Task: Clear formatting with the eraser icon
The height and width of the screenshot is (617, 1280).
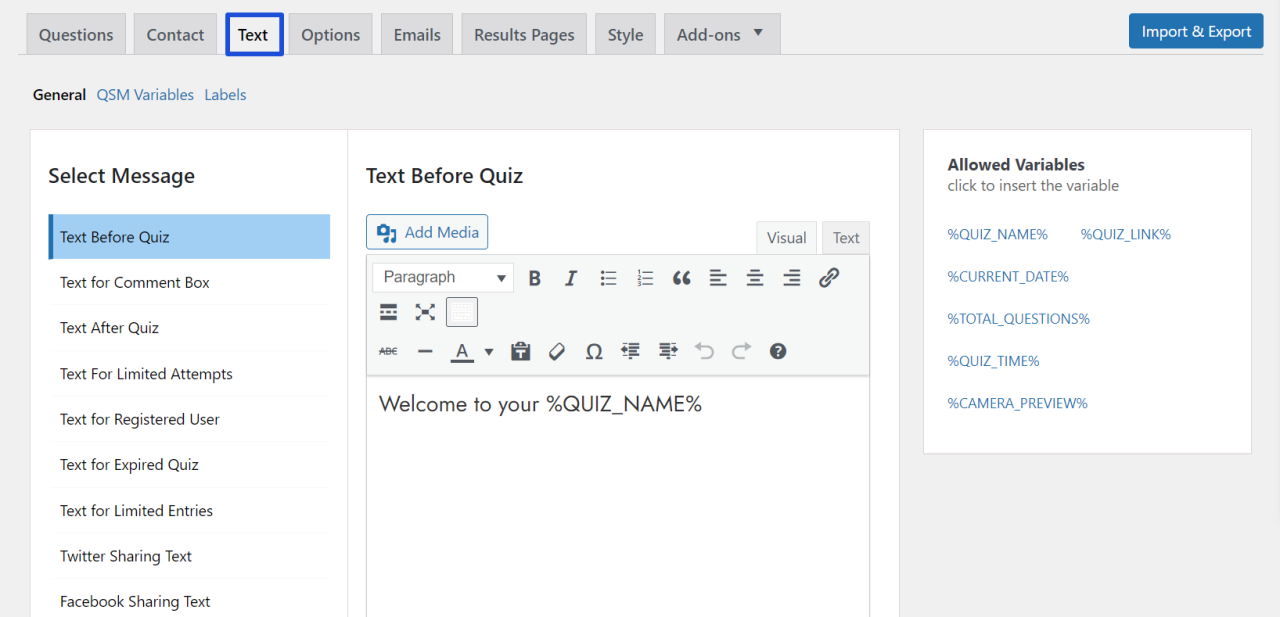Action: [557, 351]
